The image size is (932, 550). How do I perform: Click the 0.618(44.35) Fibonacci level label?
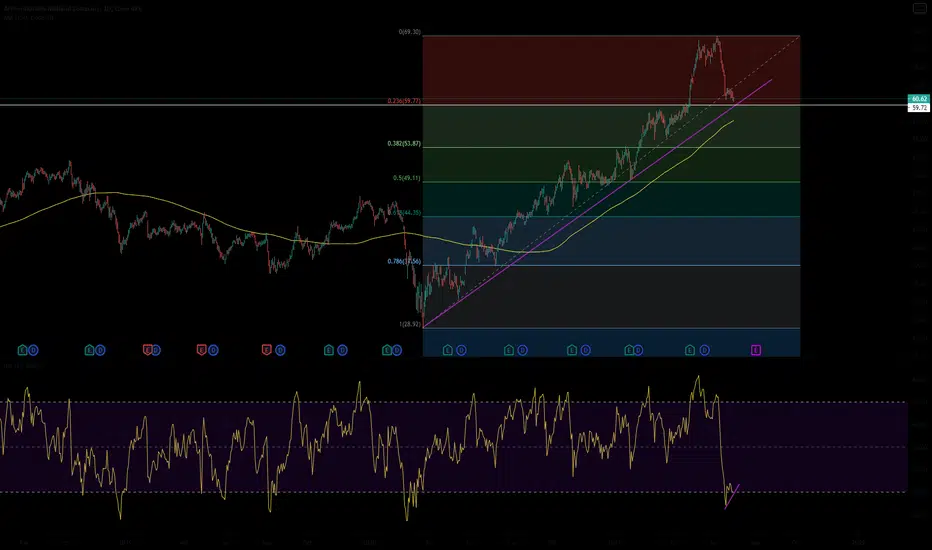tap(404, 213)
